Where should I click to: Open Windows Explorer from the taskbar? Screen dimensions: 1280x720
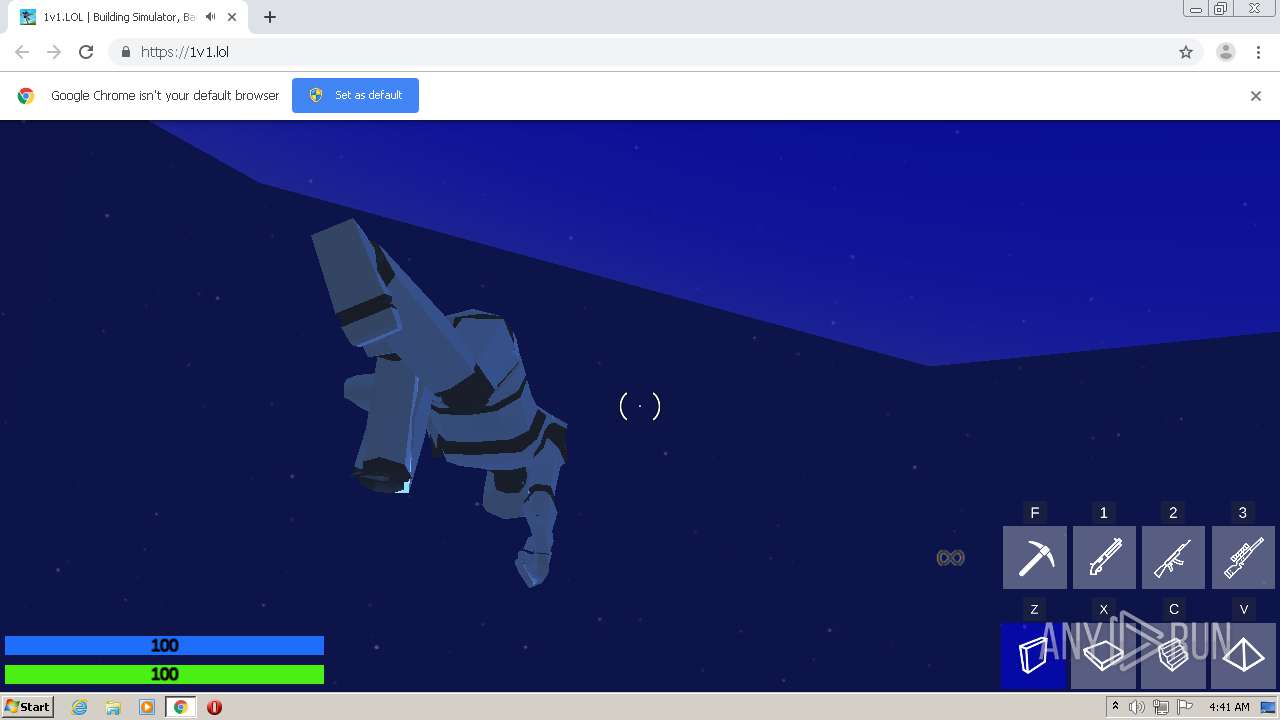pyautogui.click(x=113, y=707)
